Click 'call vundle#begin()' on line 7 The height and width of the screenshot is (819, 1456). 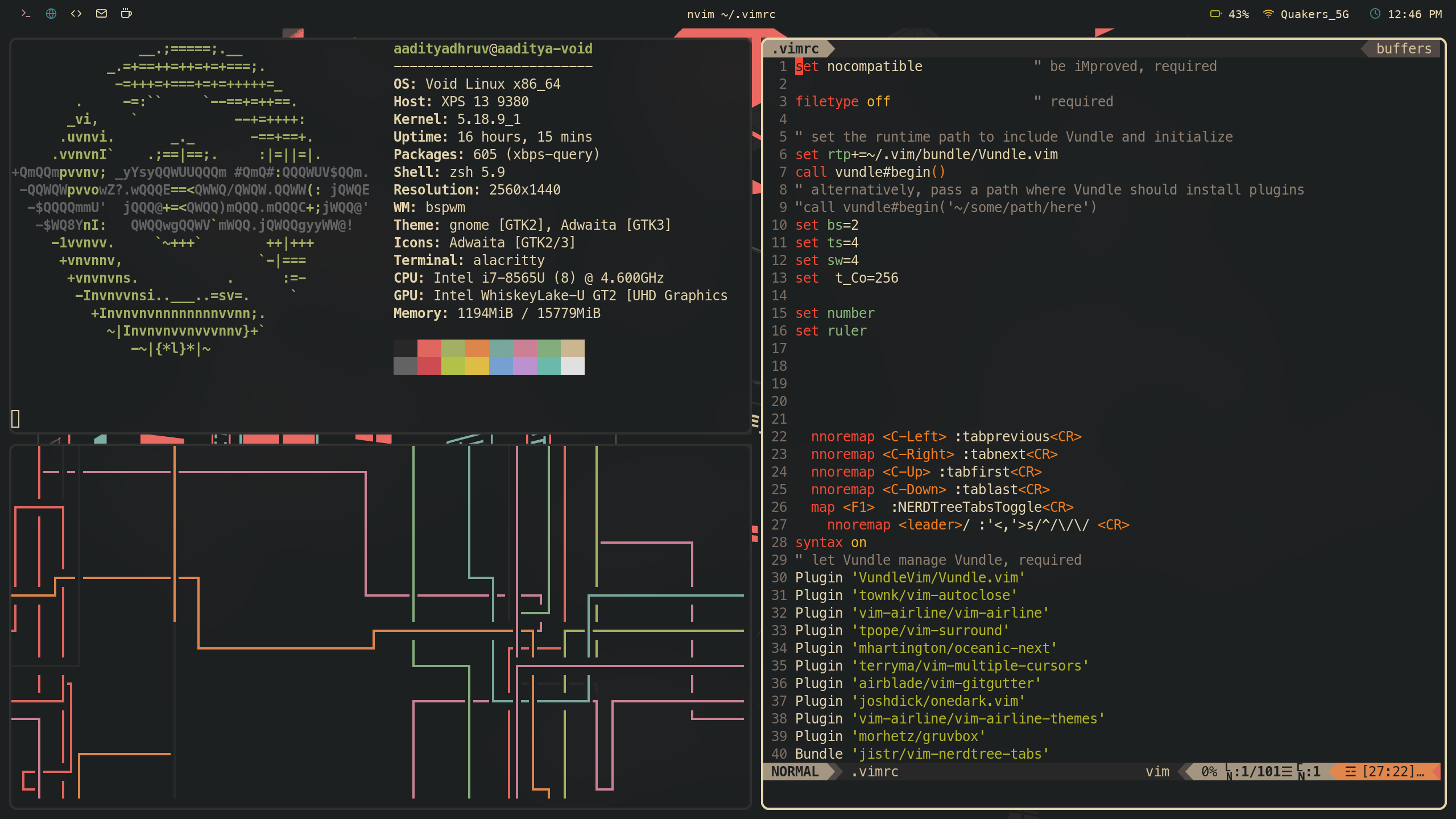tap(870, 172)
